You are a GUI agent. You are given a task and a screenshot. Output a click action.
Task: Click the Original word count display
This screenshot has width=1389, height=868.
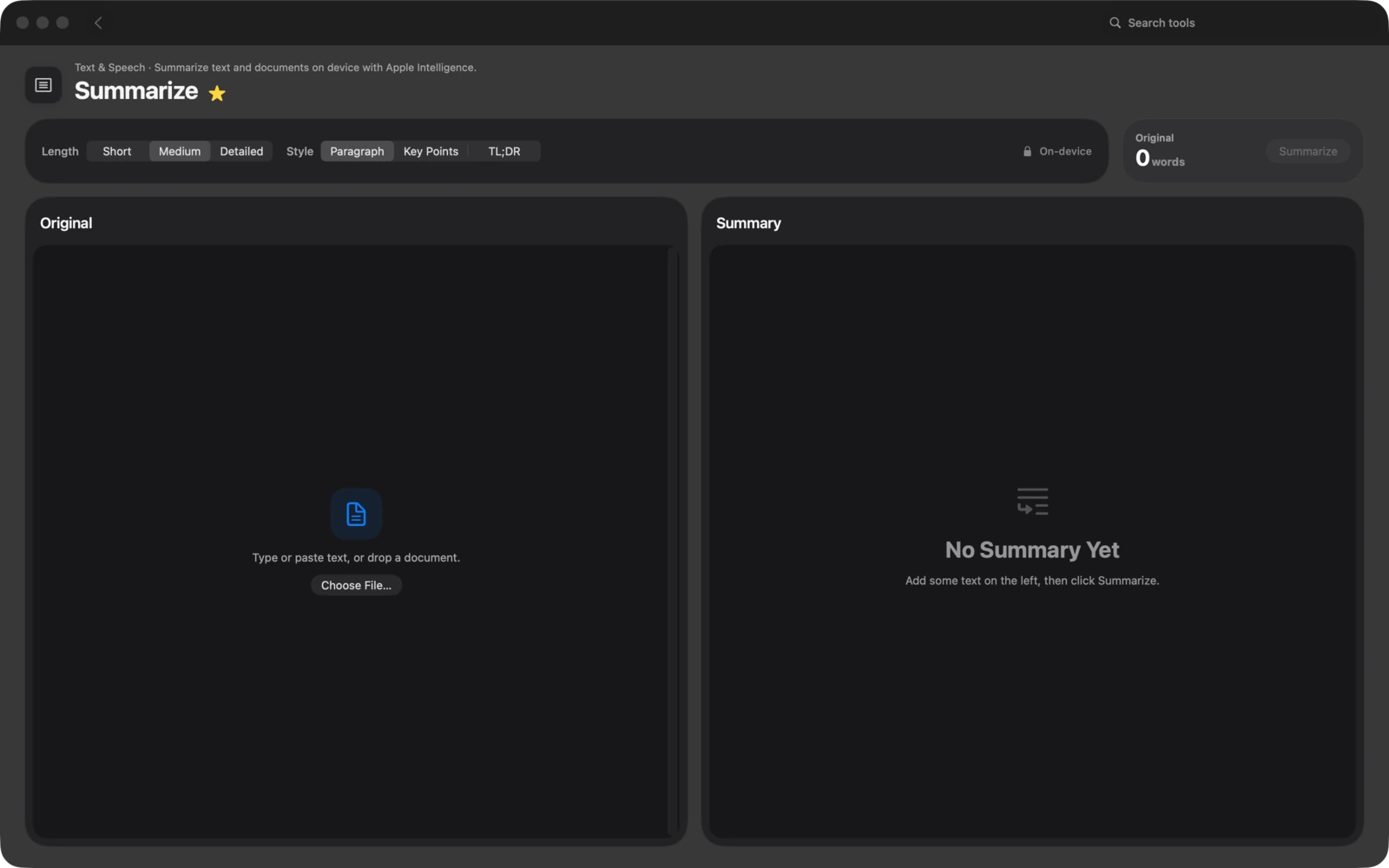(1160, 151)
